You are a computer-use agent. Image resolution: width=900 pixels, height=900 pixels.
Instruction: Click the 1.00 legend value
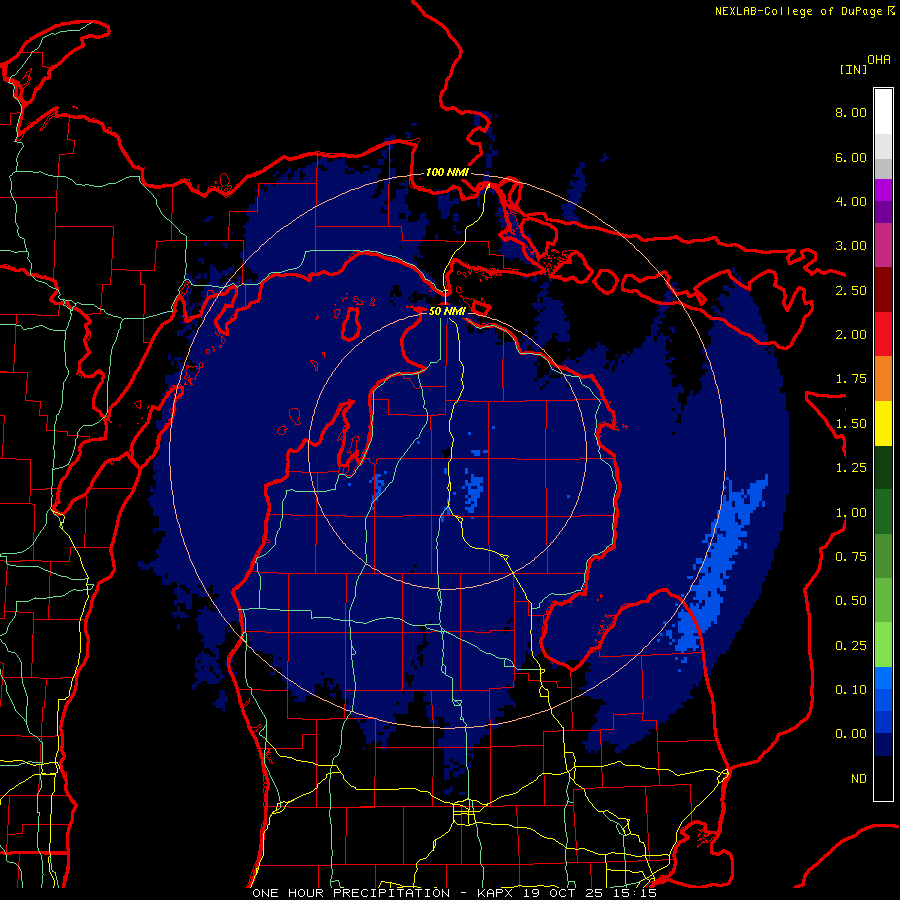pos(851,513)
